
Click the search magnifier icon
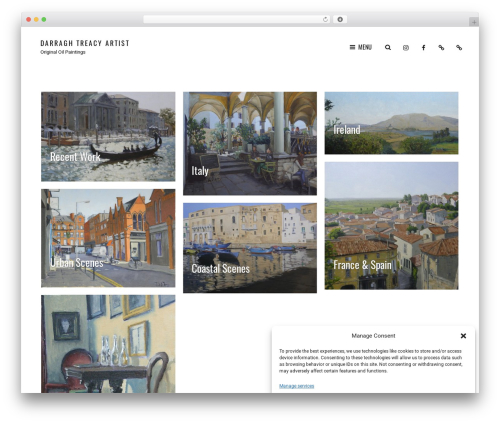388,48
